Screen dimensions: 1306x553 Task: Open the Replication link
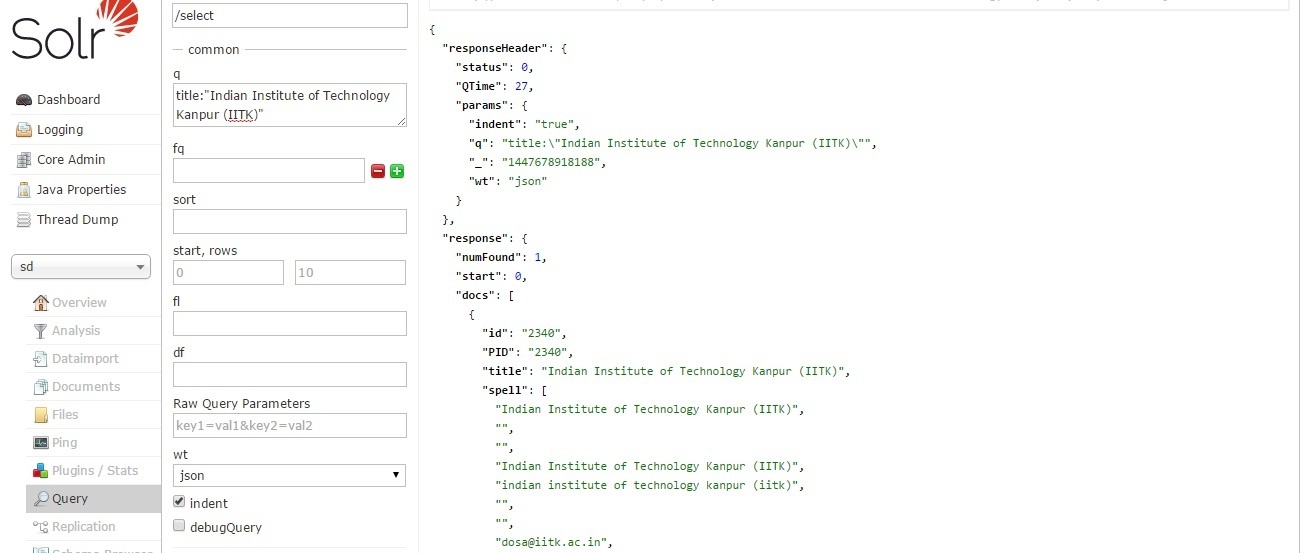tap(84, 527)
